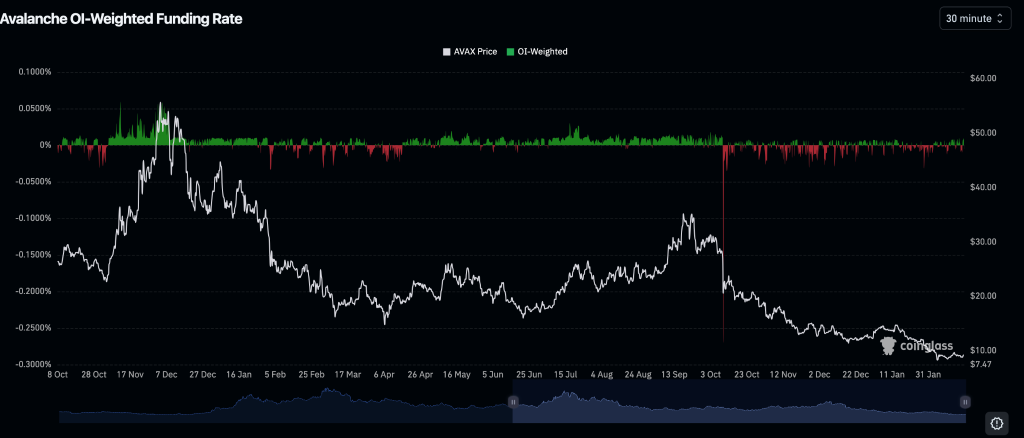This screenshot has height=438, width=1024.
Task: Click the $7.47 minimum price label
Action: point(981,365)
